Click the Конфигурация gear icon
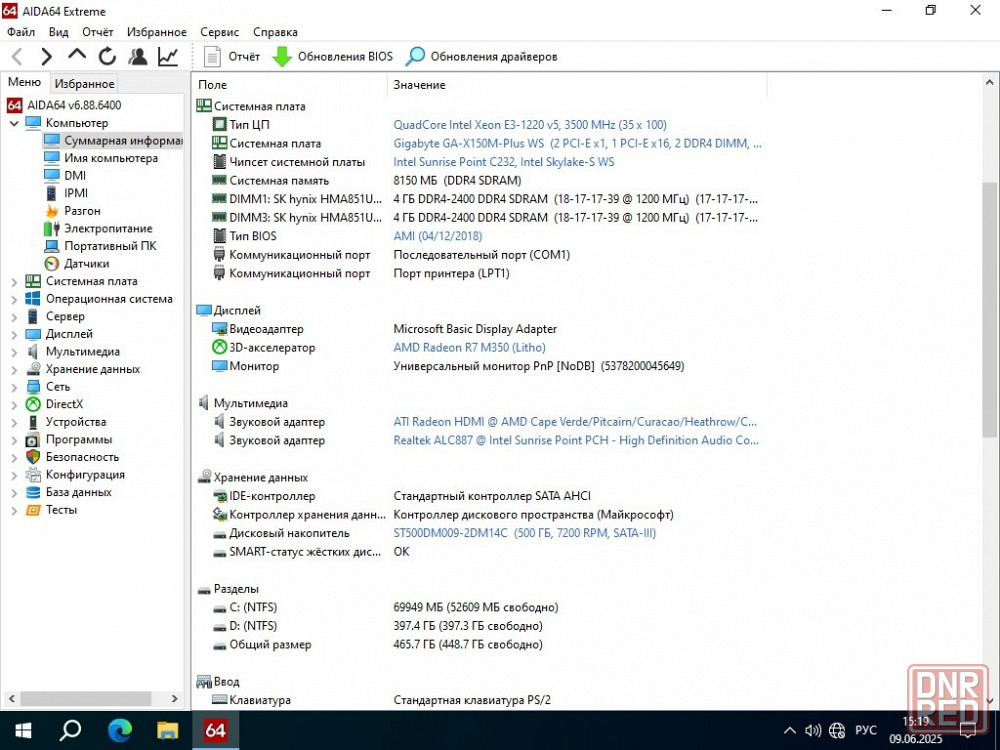1000x750 pixels. (x=33, y=475)
